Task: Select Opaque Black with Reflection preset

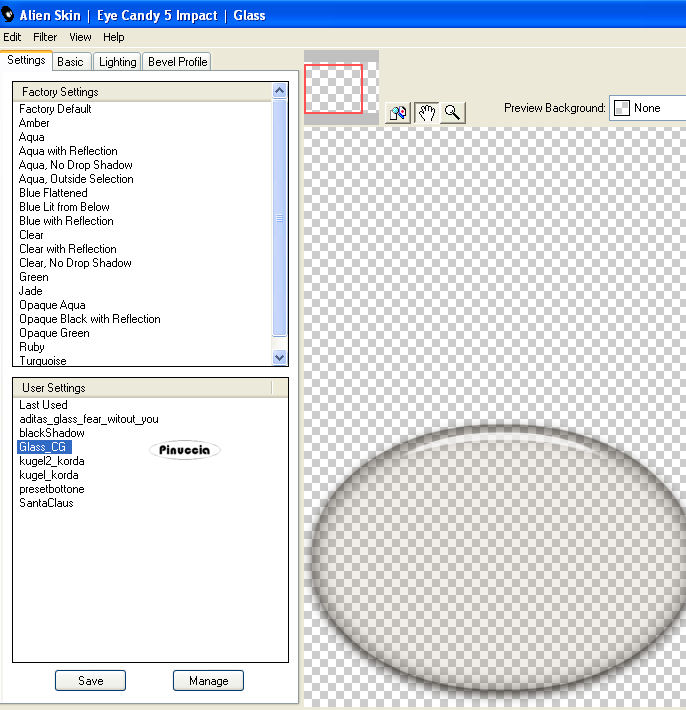Action: coord(90,320)
